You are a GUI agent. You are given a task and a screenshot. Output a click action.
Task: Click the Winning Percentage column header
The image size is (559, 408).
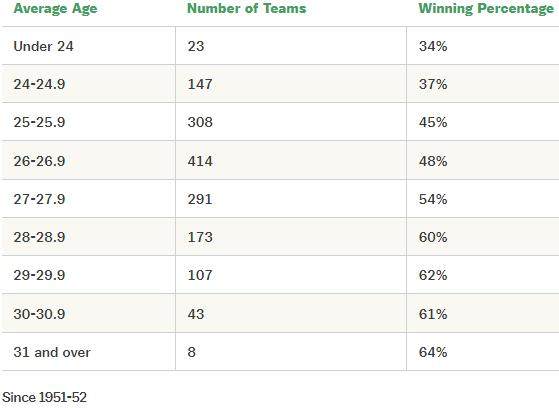coord(486,9)
